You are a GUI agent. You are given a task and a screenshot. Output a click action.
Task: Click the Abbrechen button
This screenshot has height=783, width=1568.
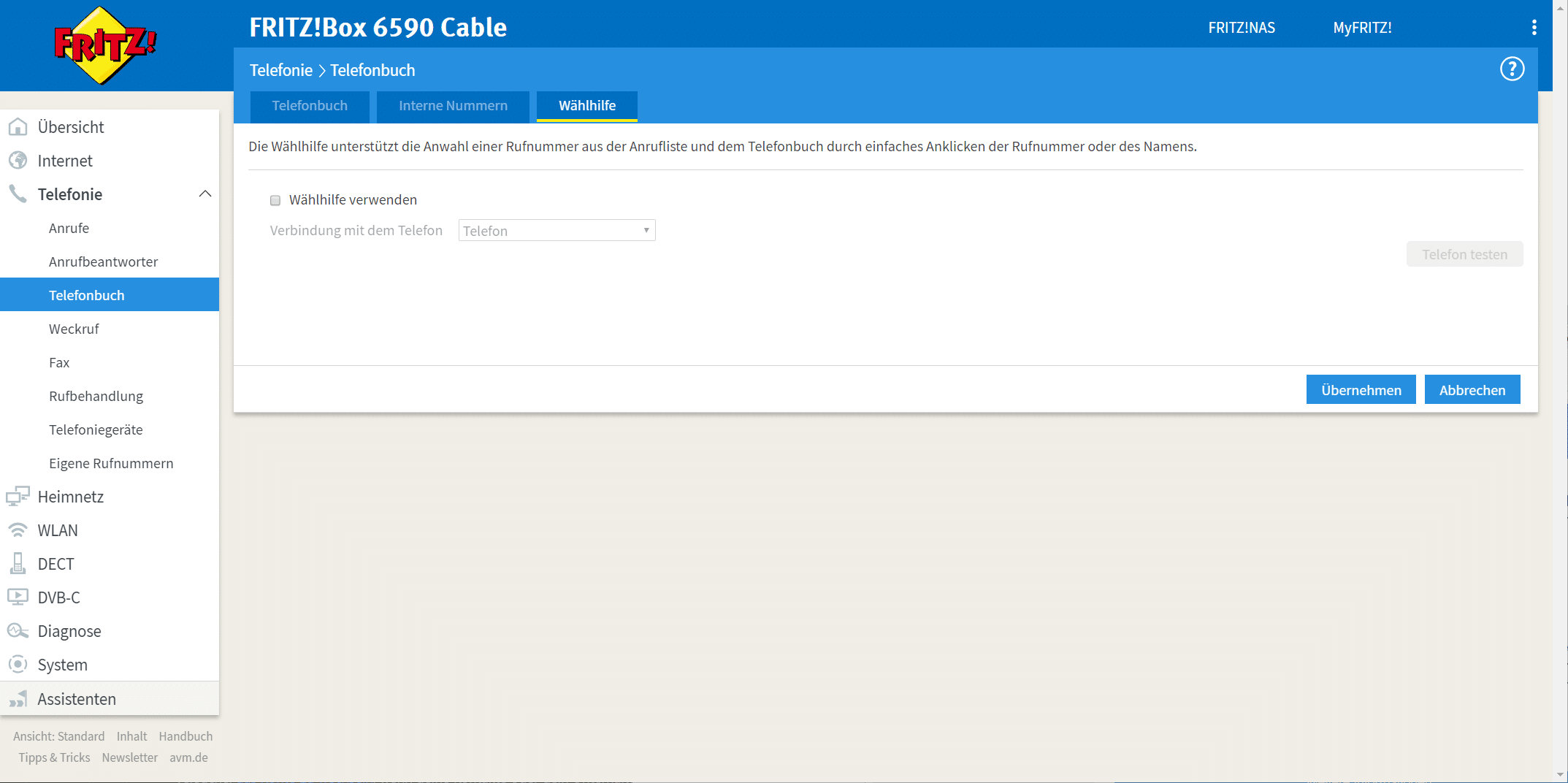[1472, 390]
